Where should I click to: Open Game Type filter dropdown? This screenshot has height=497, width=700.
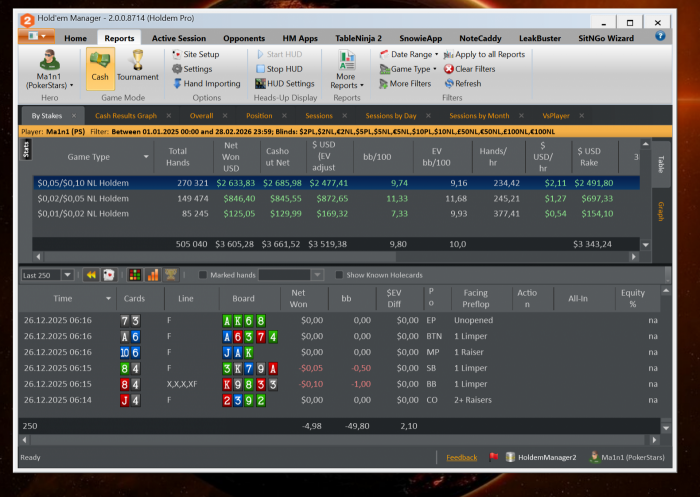408,69
